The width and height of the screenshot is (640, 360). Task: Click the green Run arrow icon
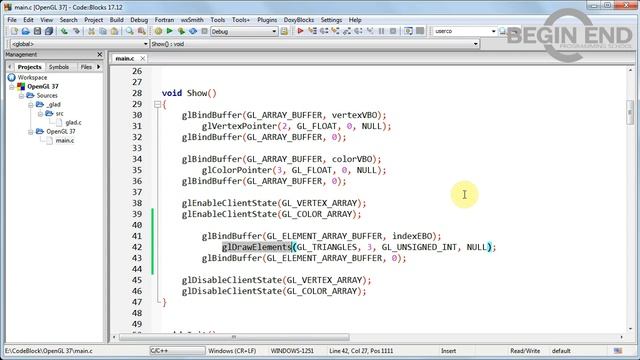click(170, 31)
